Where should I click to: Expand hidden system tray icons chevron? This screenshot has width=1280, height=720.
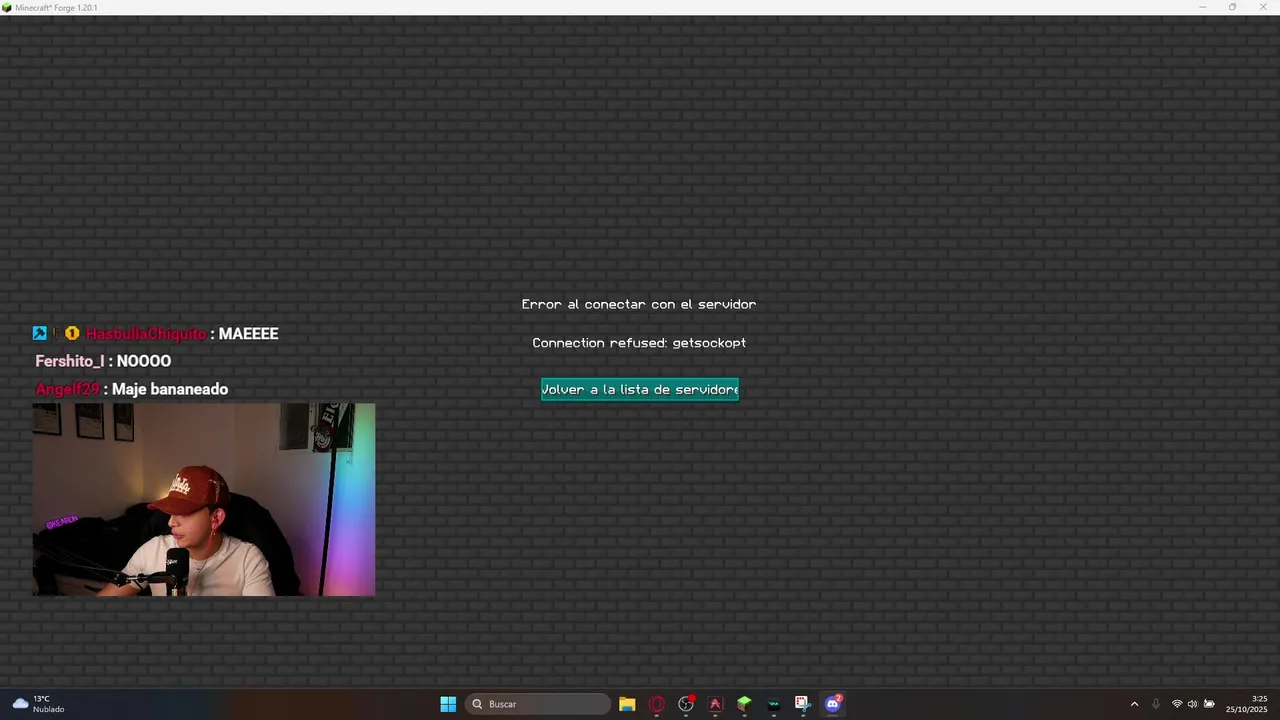tap(1134, 704)
